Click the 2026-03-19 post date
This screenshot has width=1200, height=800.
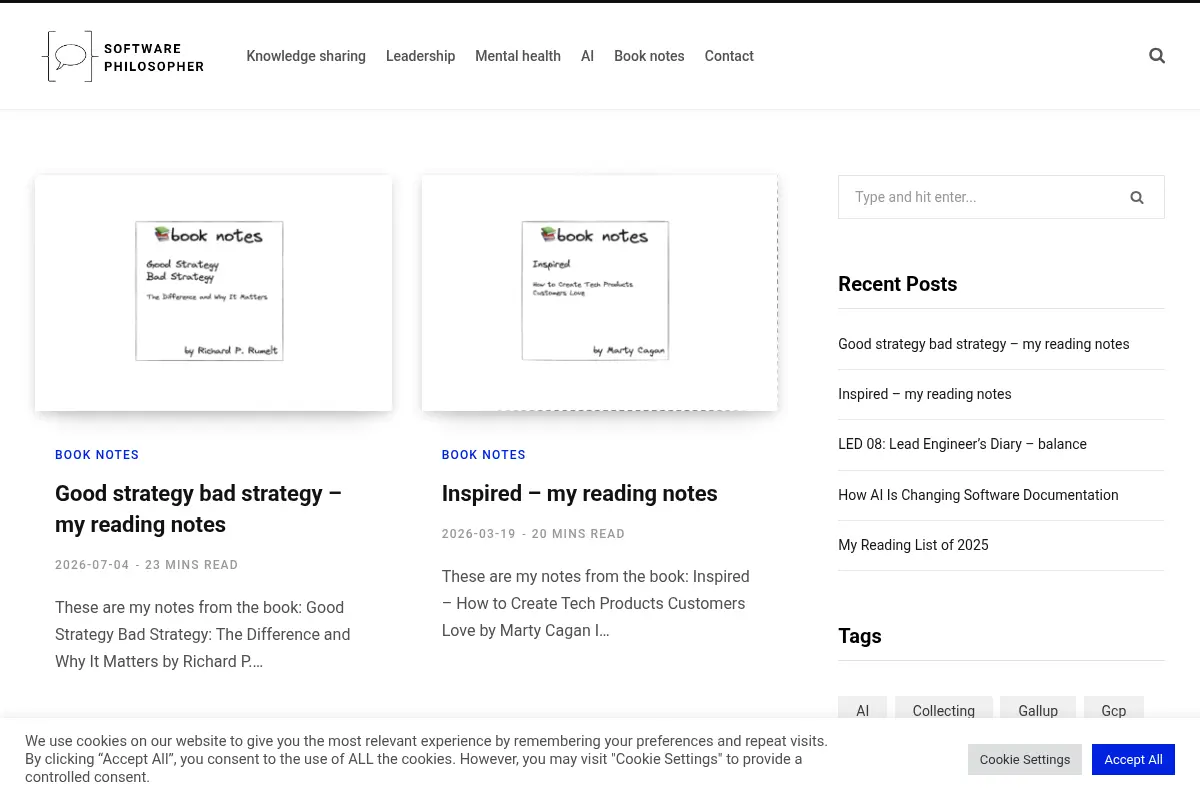479,534
